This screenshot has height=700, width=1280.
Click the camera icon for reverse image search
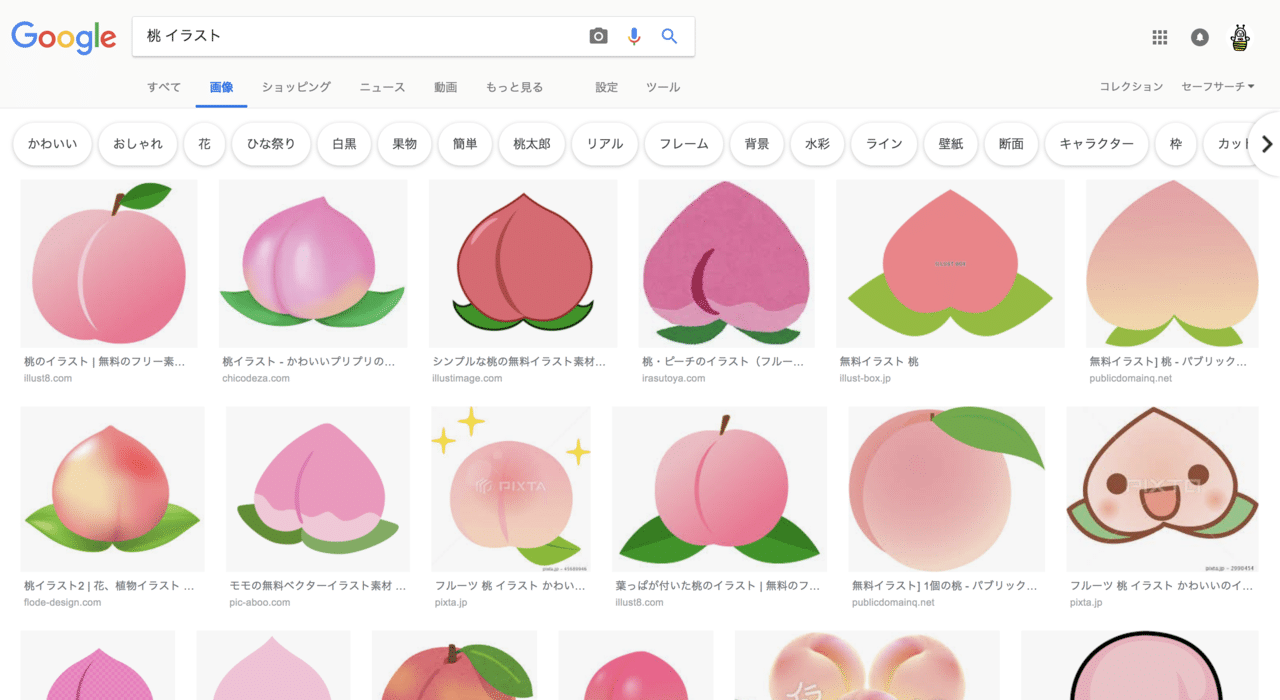(597, 35)
